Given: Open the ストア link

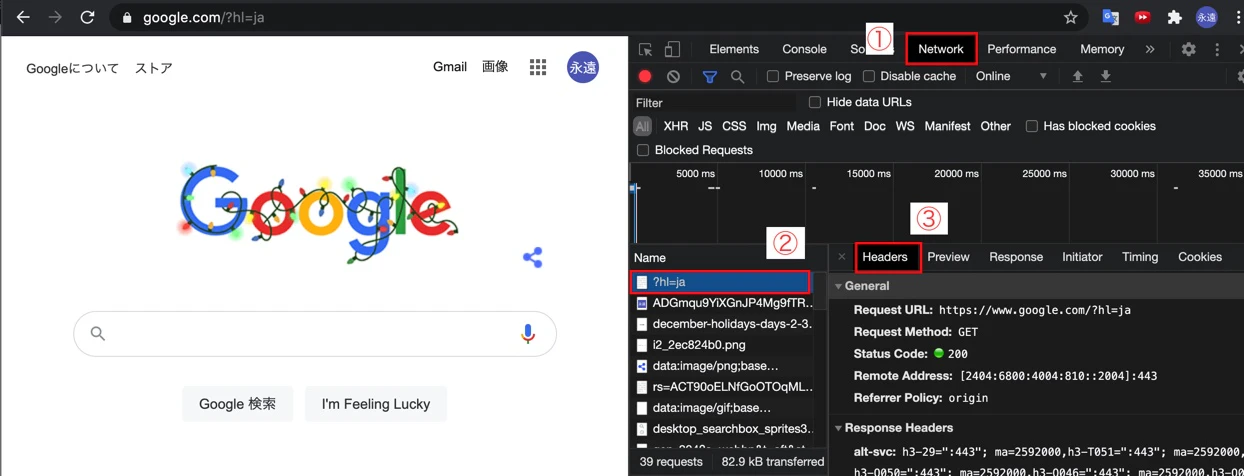Looking at the screenshot, I should pyautogui.click(x=153, y=68).
